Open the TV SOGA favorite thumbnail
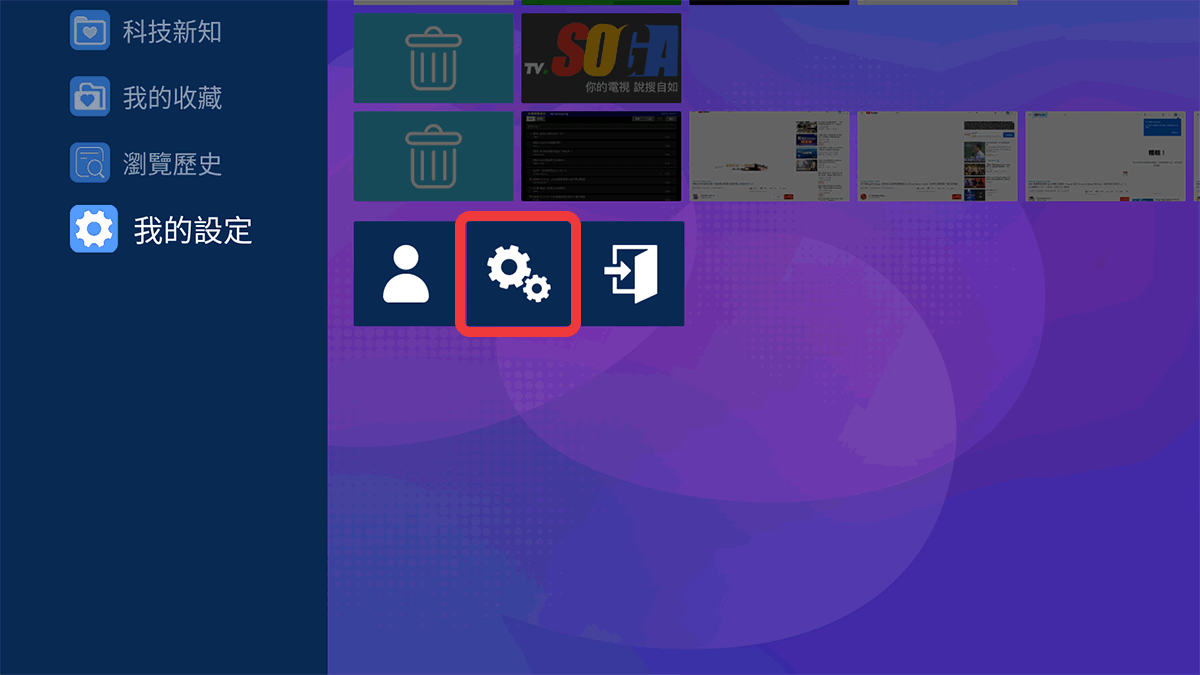The image size is (1200, 675). tap(601, 58)
